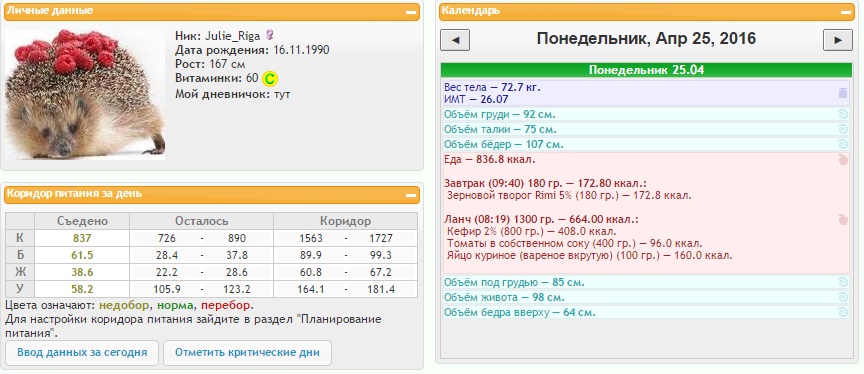Click the 'перебор' legend word

[226, 305]
